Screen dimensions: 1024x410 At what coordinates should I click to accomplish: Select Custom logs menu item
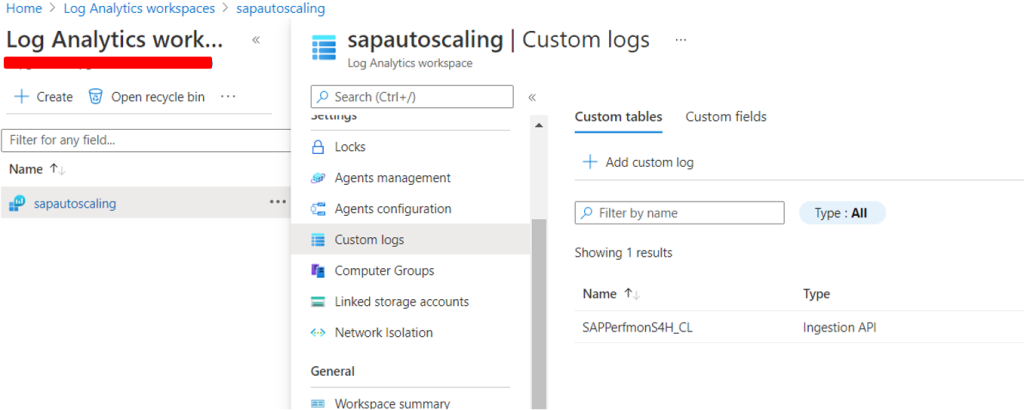click(x=410, y=240)
